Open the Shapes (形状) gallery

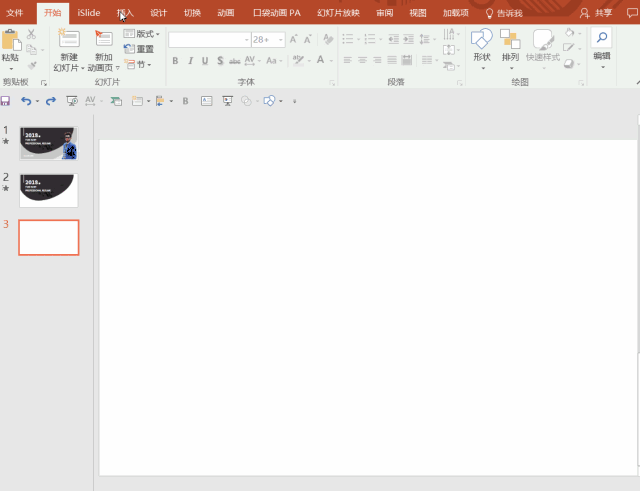pyautogui.click(x=482, y=49)
